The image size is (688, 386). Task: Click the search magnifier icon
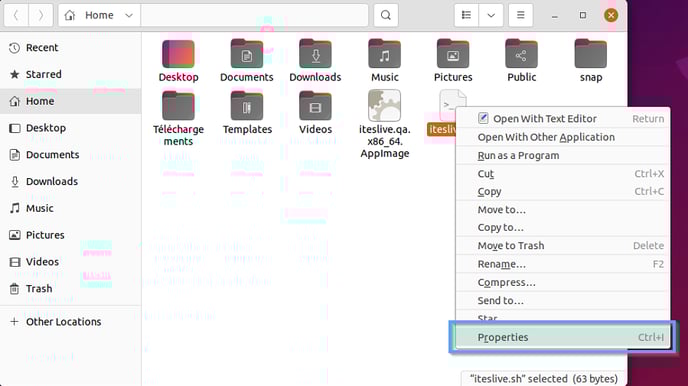tap(386, 15)
